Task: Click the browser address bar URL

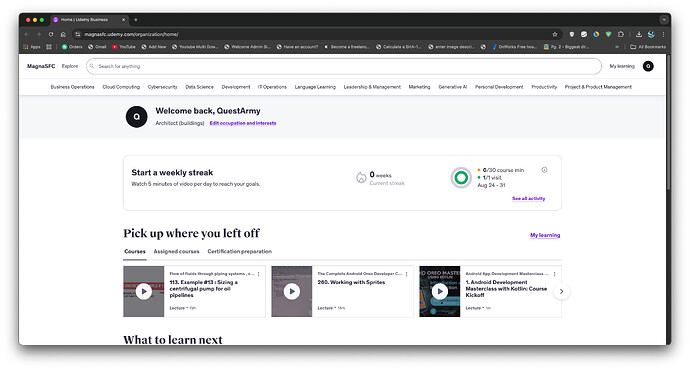Action: click(x=131, y=34)
